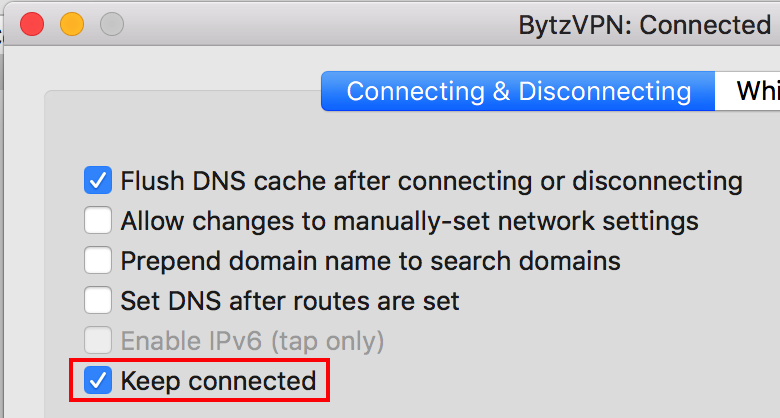Screen dimensions: 780x418
Task: Click the BytzVPN: Connected window title
Action: [x=645, y=25]
